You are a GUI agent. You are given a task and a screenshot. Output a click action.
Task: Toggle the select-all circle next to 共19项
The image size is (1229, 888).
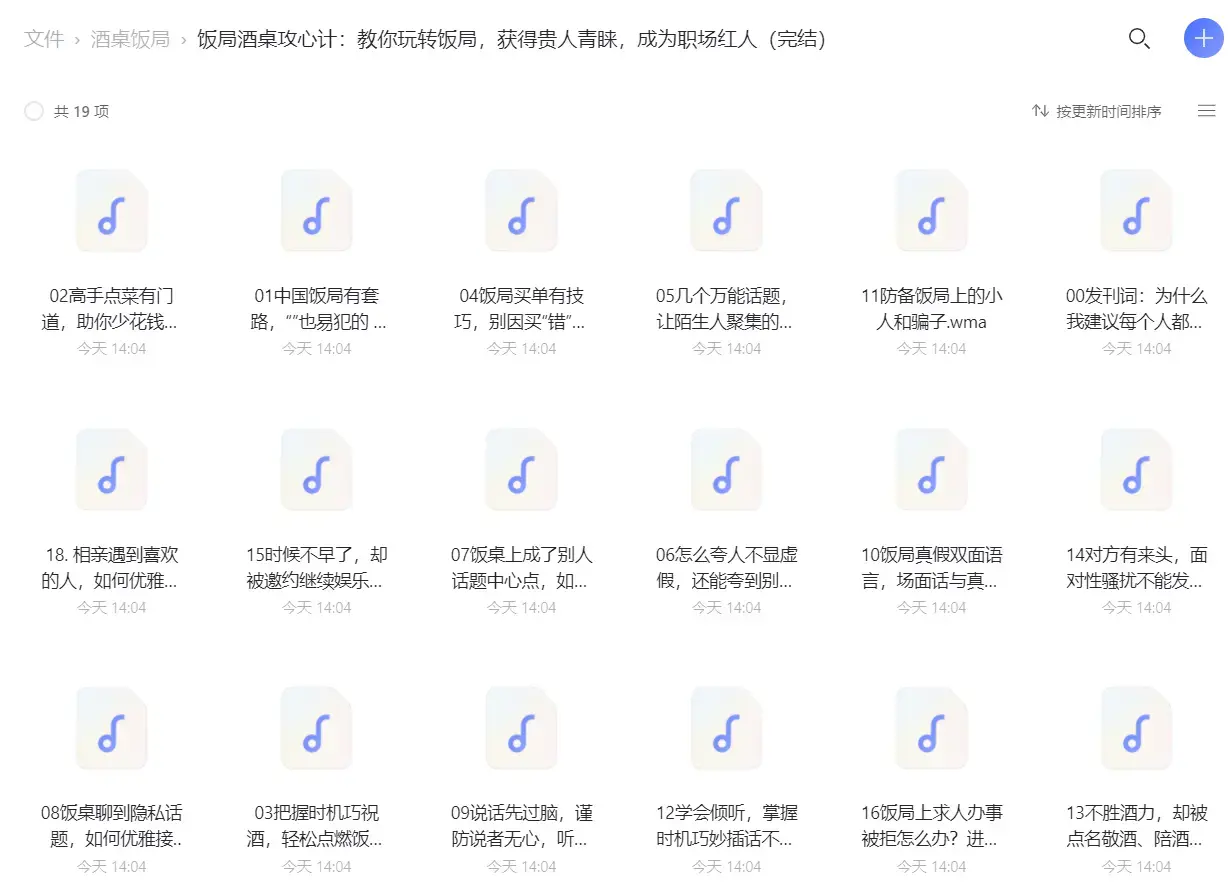point(34,111)
